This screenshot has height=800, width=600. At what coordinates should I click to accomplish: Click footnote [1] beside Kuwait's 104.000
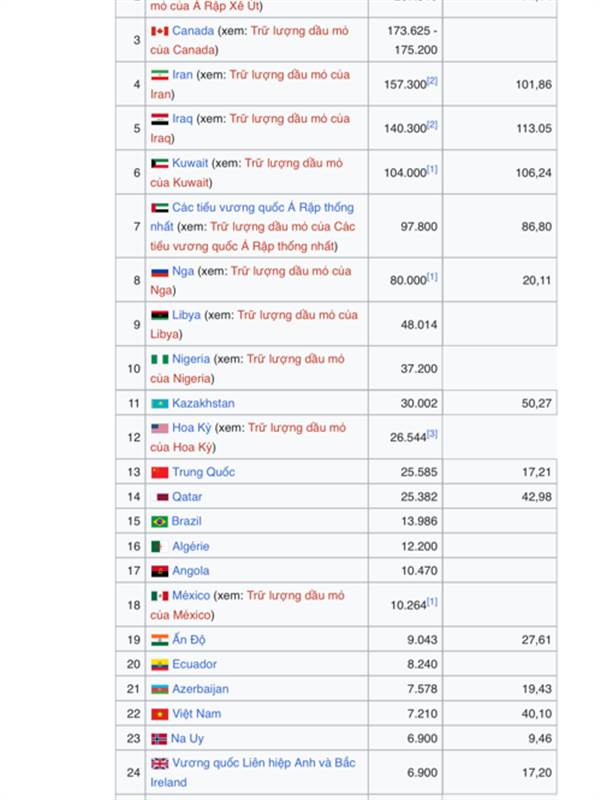[433, 169]
